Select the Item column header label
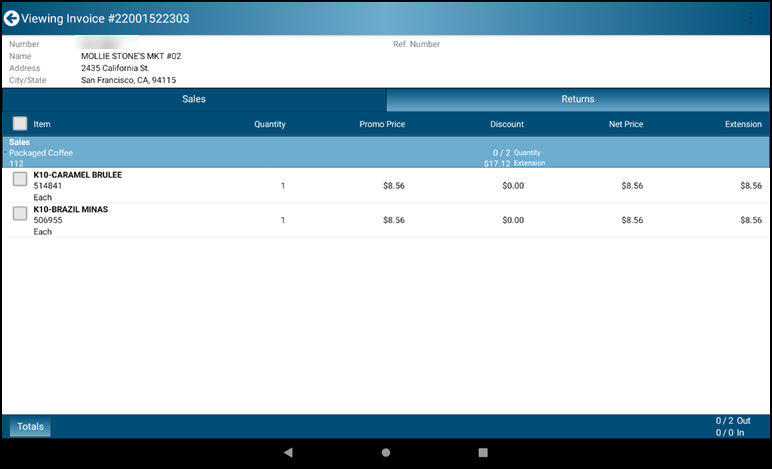Screen dimensions: 772x469 (x=42, y=124)
